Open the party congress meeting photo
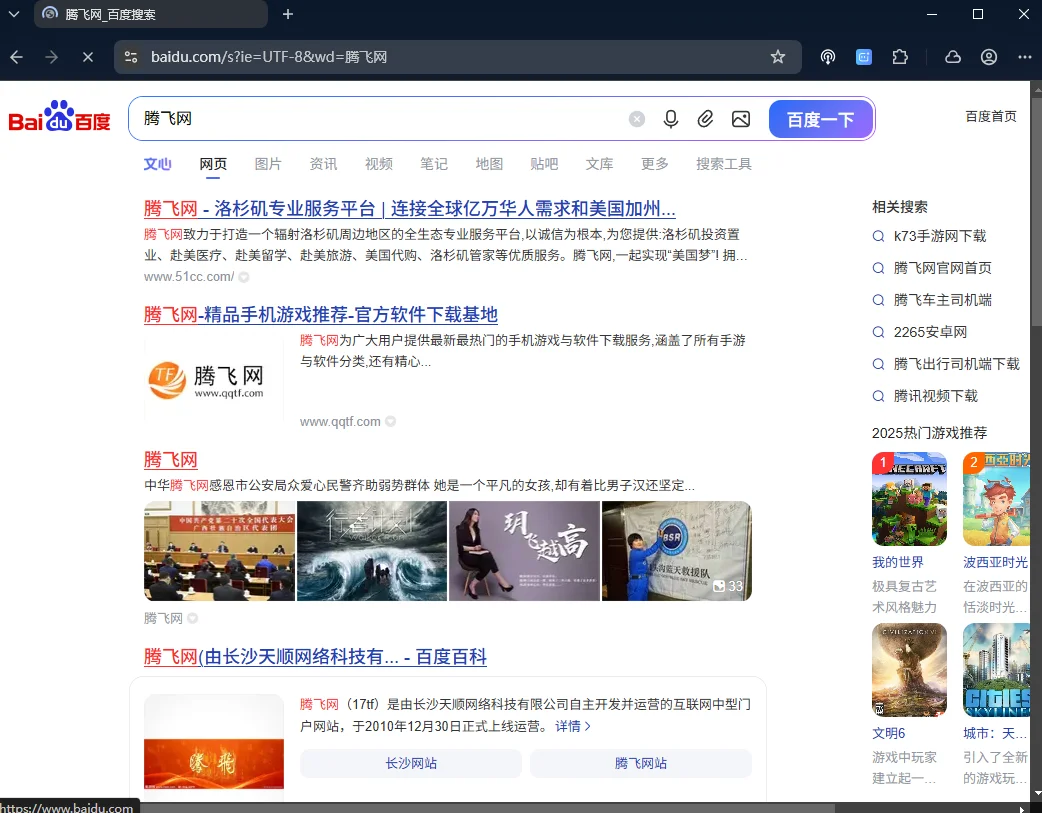The height and width of the screenshot is (813, 1042). 219,551
